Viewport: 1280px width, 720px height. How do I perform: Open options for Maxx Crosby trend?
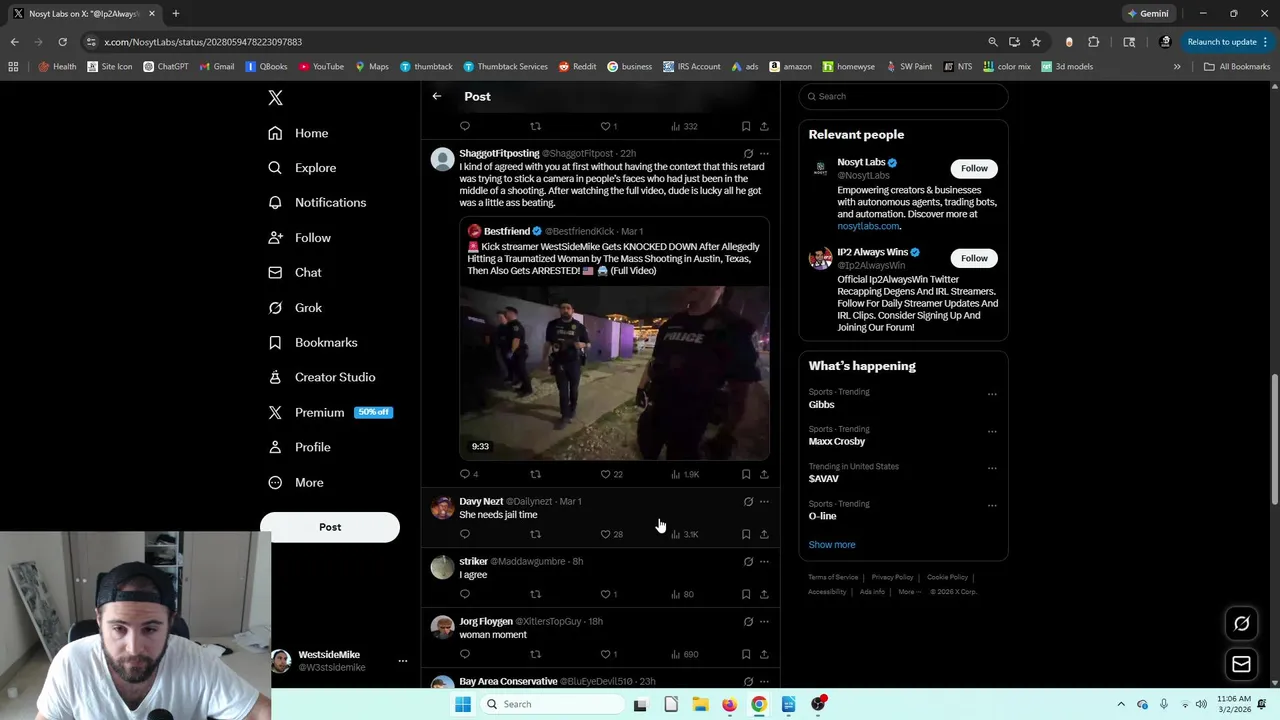pyautogui.click(x=992, y=431)
